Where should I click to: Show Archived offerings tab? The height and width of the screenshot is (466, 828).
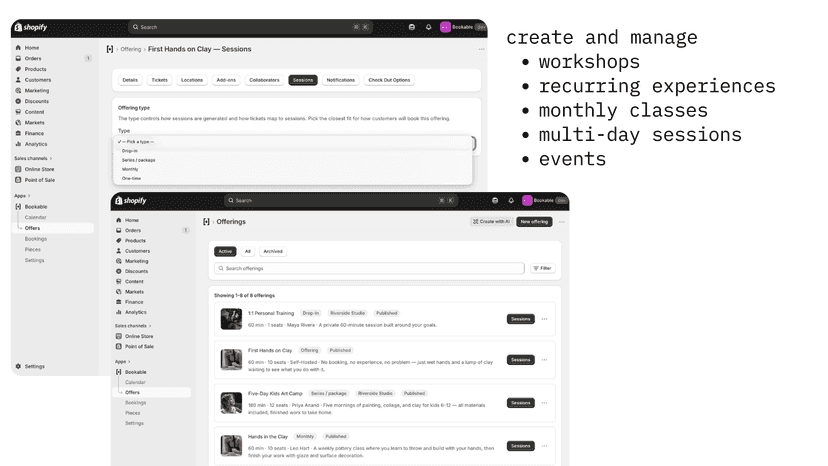coord(273,251)
